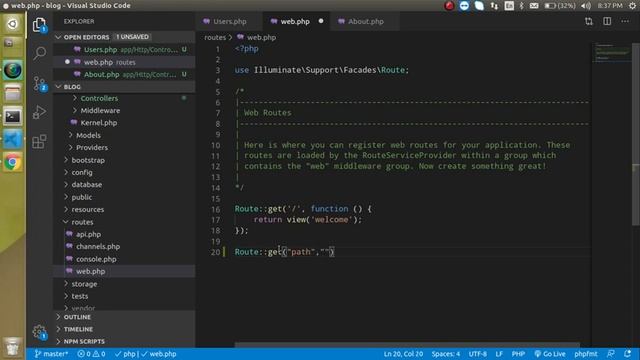Click the compare changes icon in editor toolbar

(589, 21)
